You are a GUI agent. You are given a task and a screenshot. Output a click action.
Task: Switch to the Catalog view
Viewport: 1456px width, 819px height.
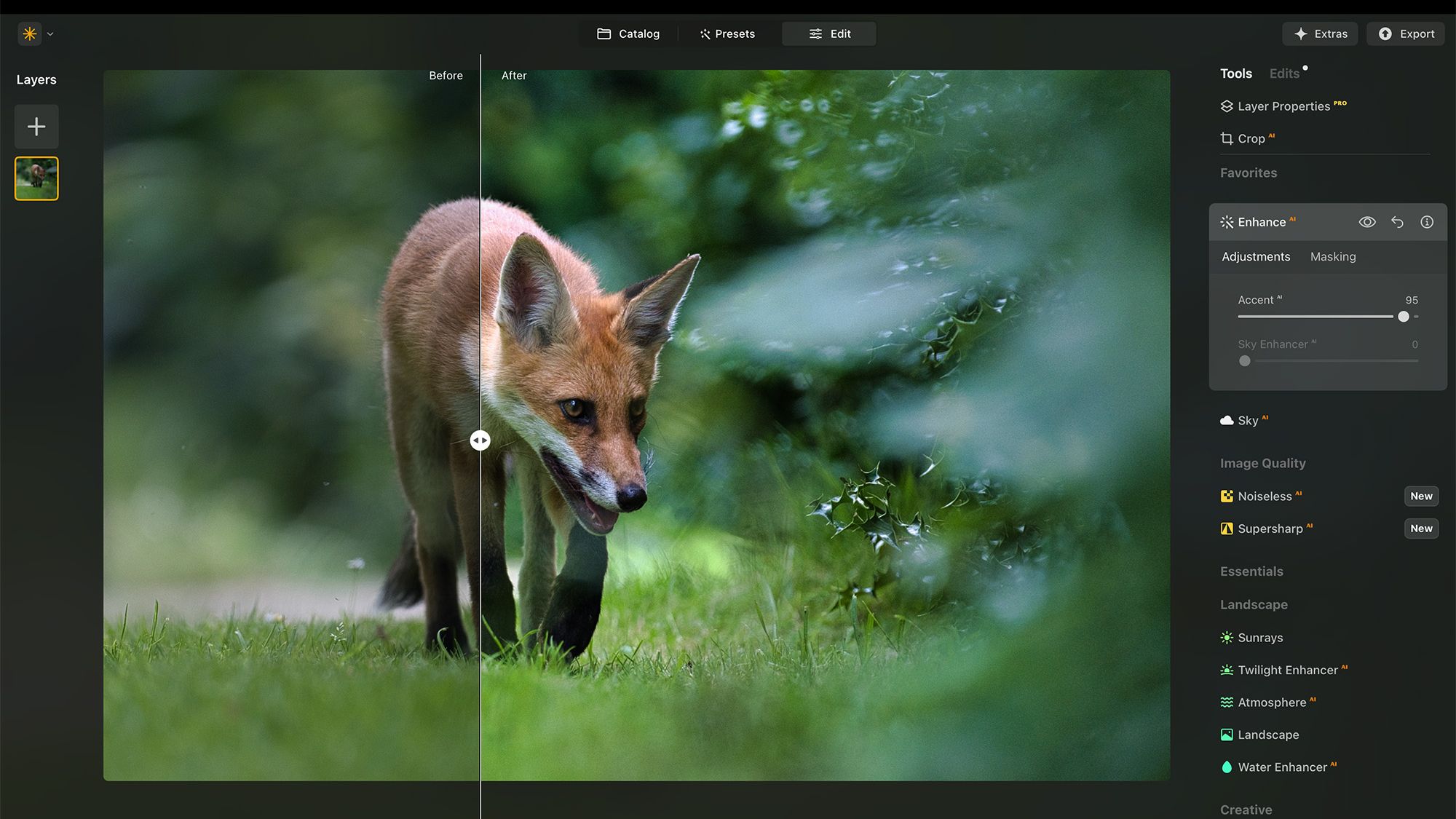[628, 33]
